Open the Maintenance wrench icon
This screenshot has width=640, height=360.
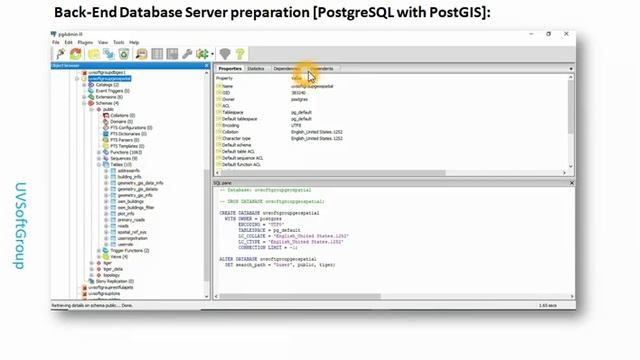click(x=187, y=54)
